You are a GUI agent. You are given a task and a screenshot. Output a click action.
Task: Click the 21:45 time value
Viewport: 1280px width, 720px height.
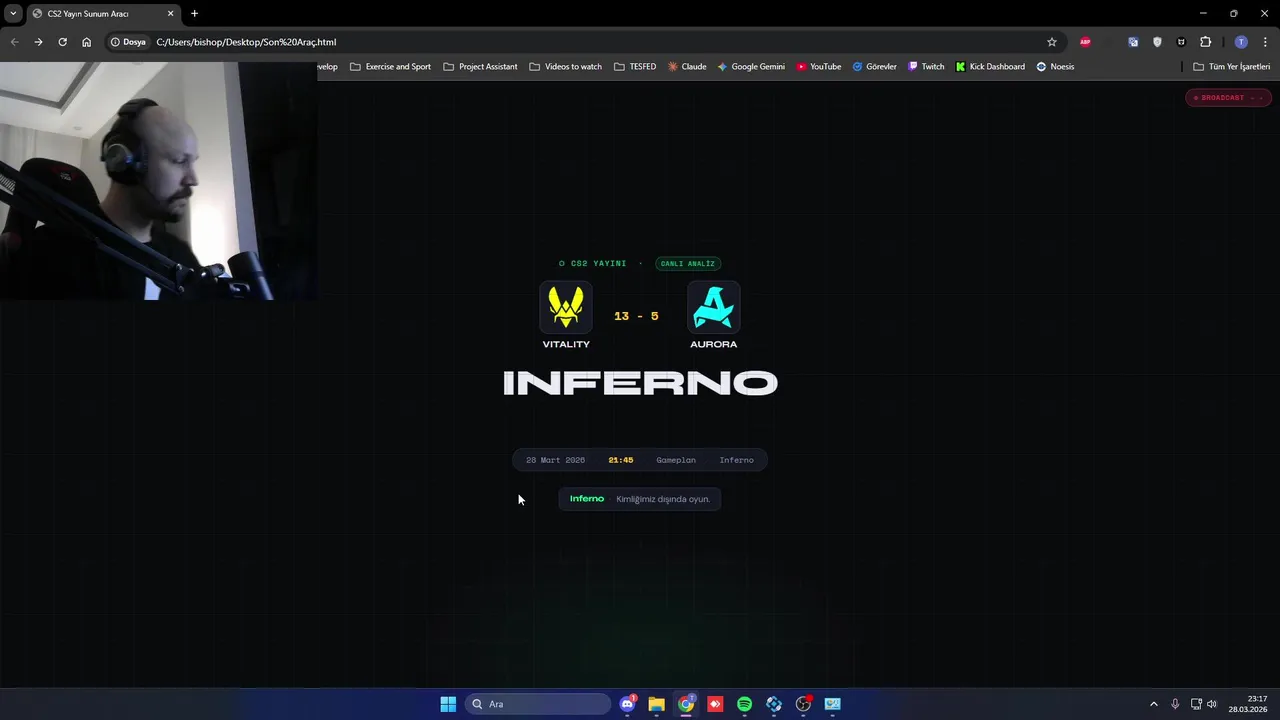[621, 460]
